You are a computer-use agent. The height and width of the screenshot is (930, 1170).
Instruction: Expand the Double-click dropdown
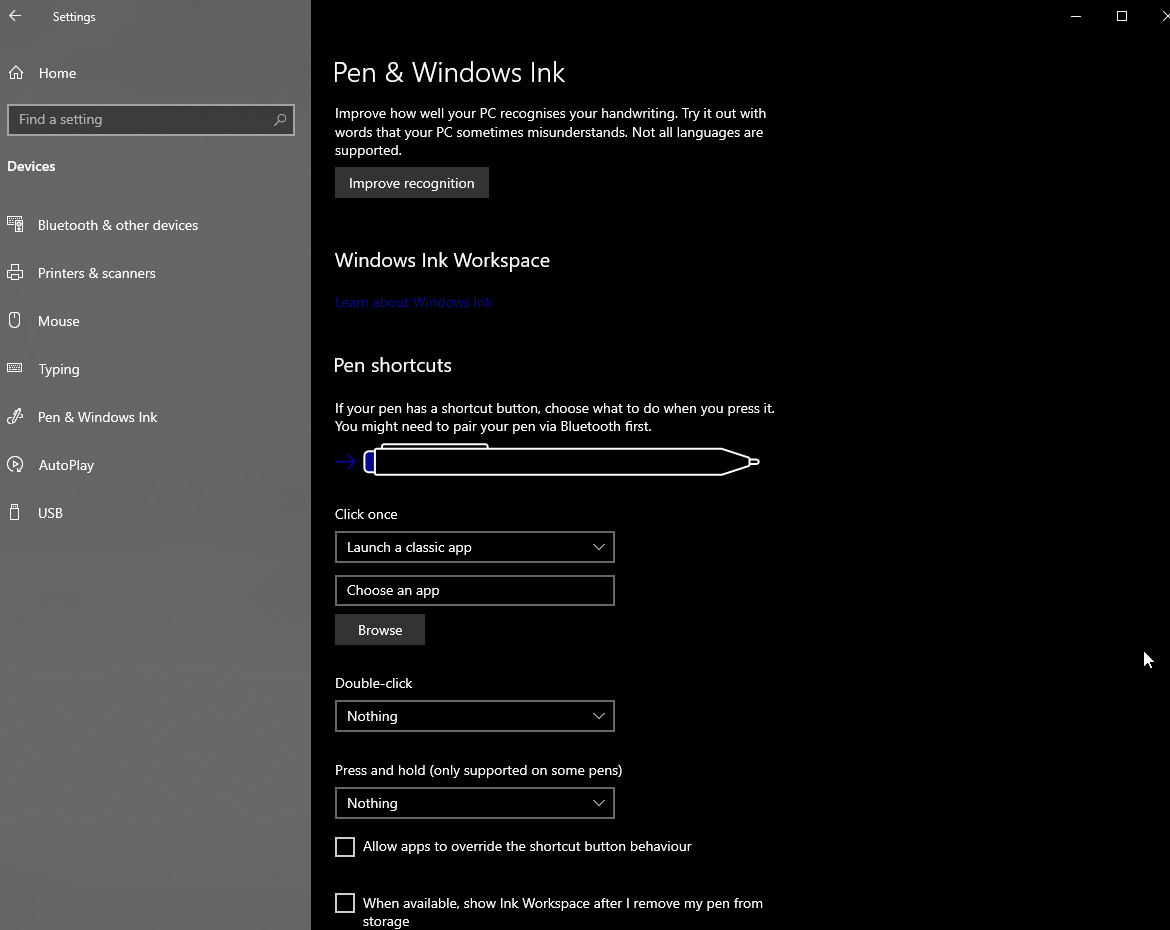pyautogui.click(x=474, y=716)
